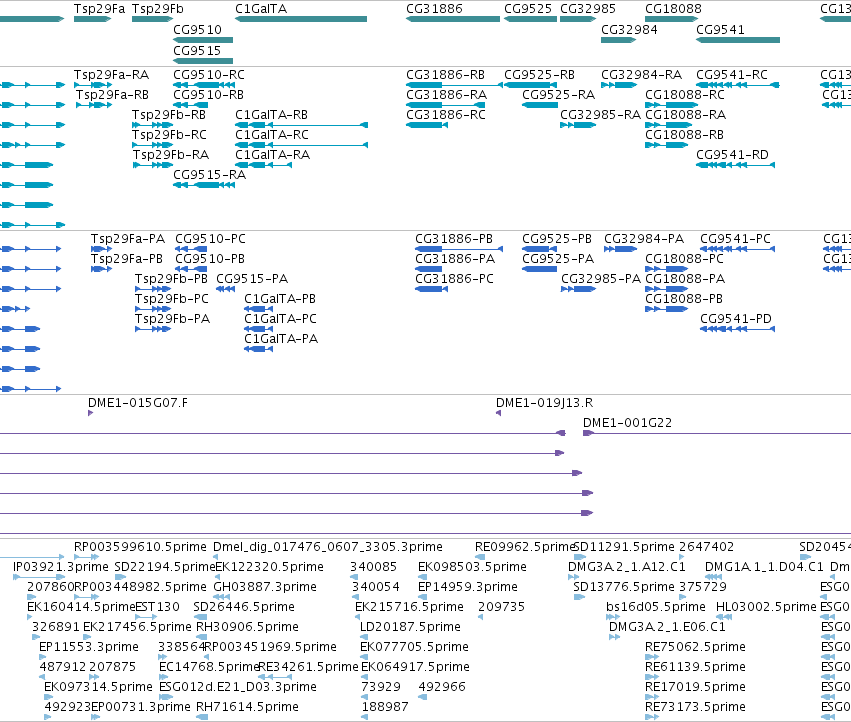
Task: Select EST SD11291.5prime
Action: coord(624,547)
